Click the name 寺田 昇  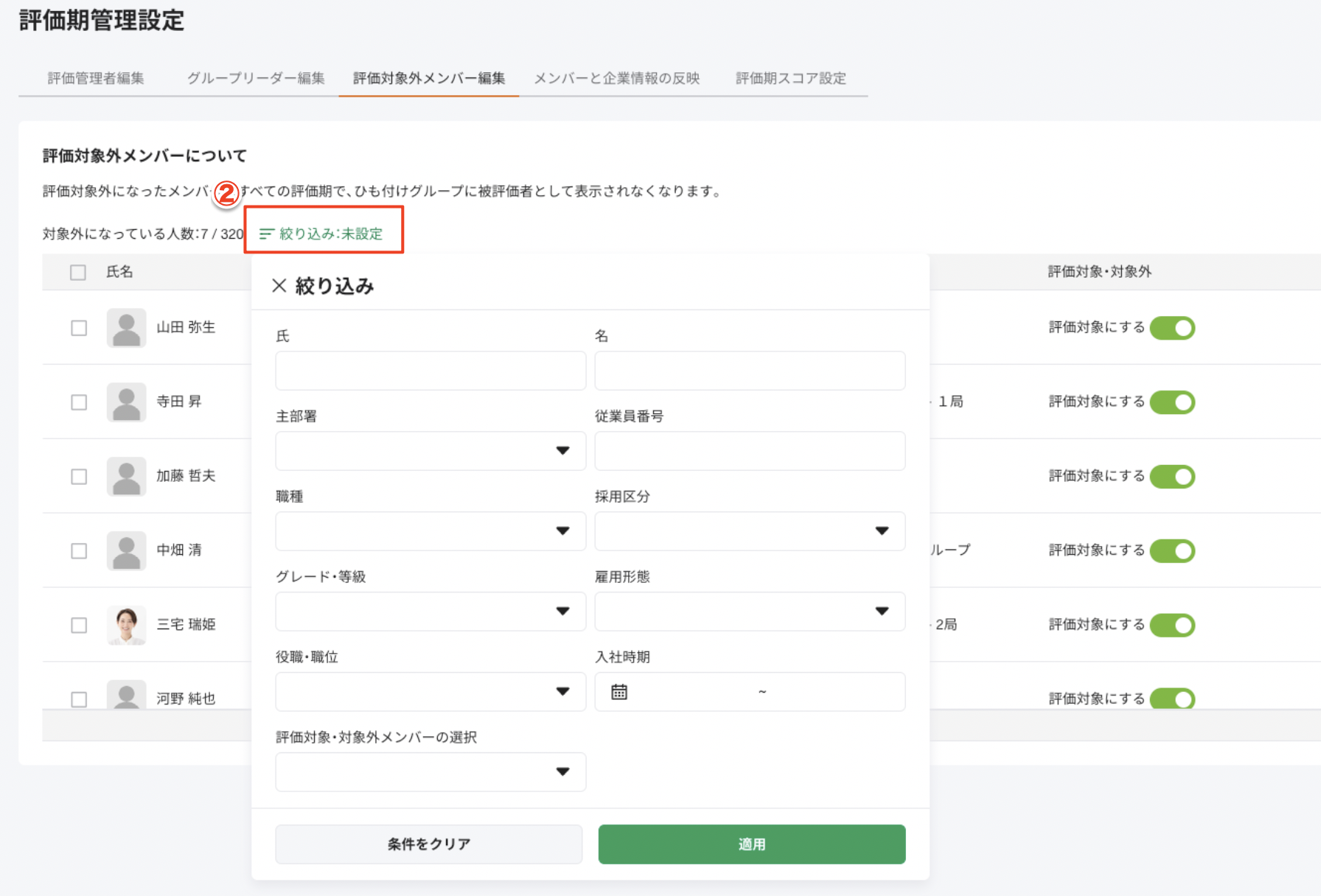(179, 402)
